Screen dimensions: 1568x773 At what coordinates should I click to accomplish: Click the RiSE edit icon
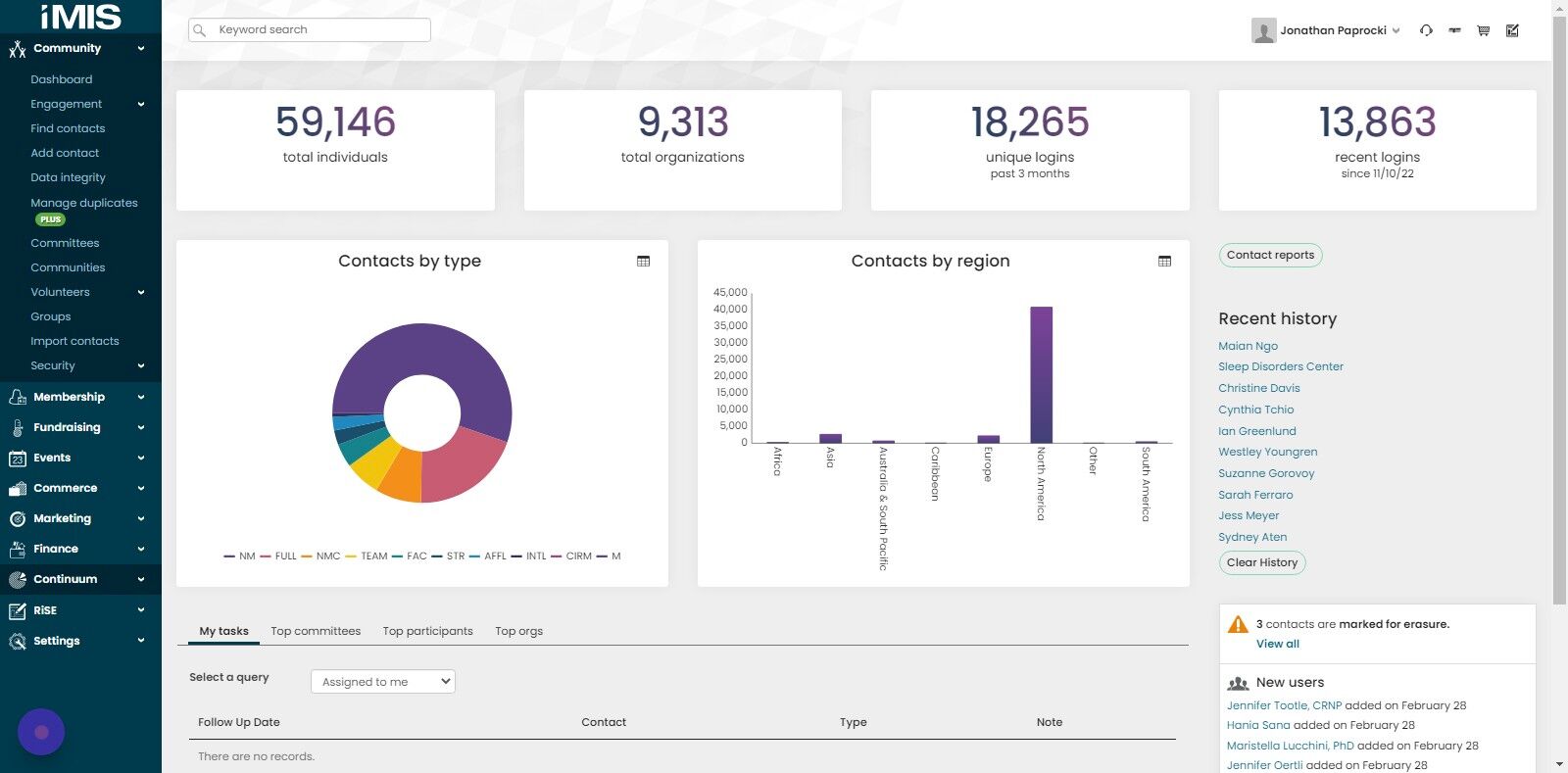17,610
